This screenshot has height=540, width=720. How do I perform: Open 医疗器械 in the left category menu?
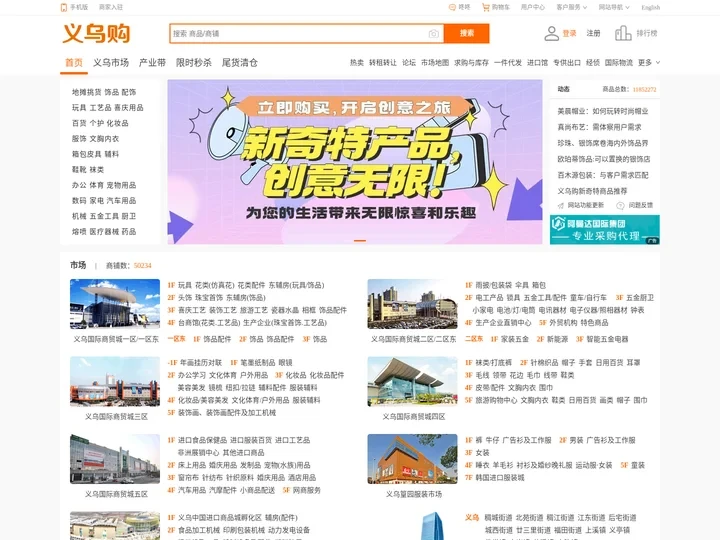pos(104,231)
